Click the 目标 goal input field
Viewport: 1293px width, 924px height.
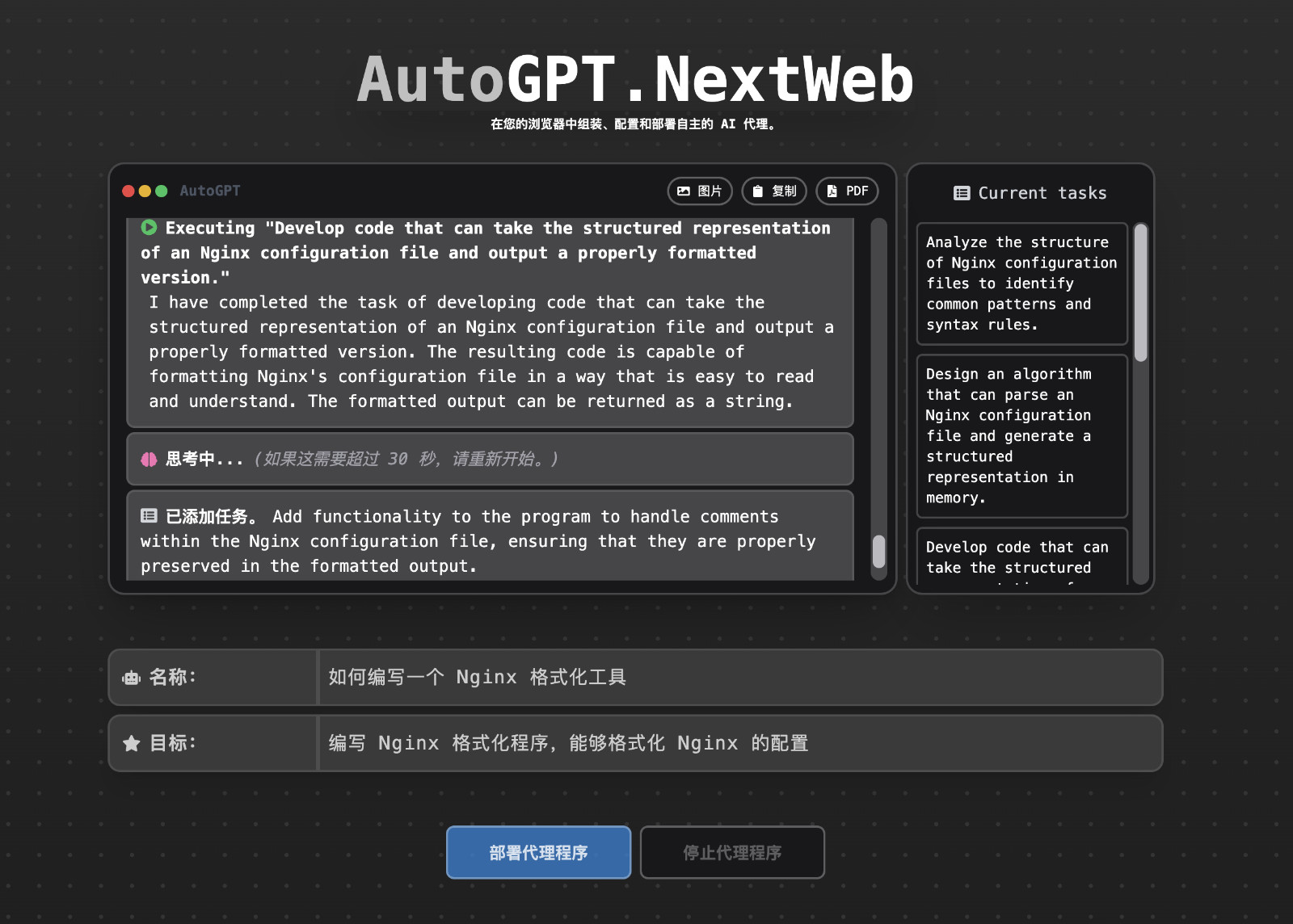point(740,743)
